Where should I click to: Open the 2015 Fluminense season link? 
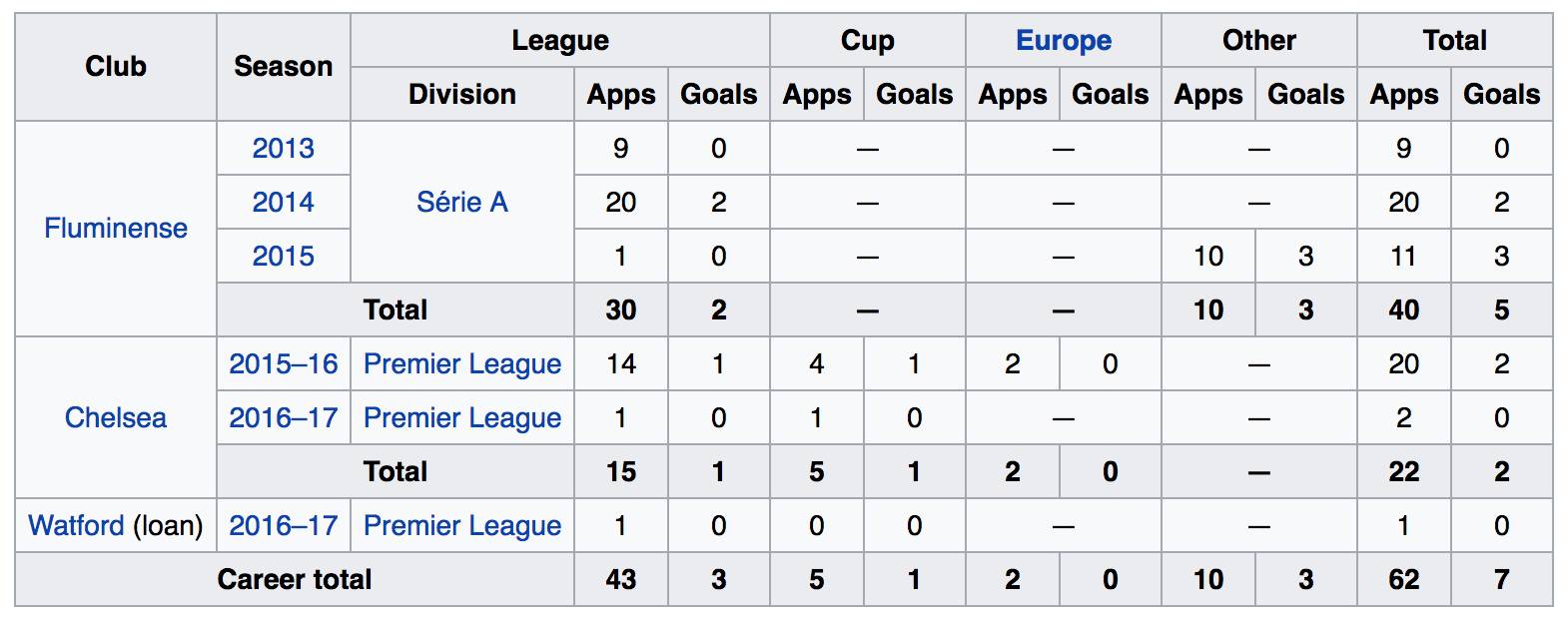[284, 257]
